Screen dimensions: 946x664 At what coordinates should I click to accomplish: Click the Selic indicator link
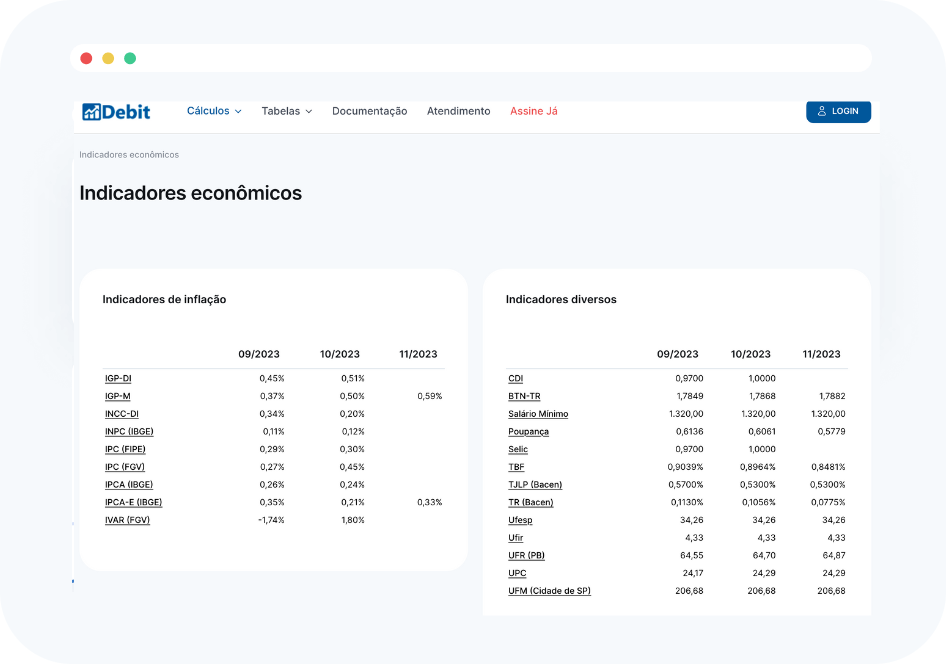518,449
